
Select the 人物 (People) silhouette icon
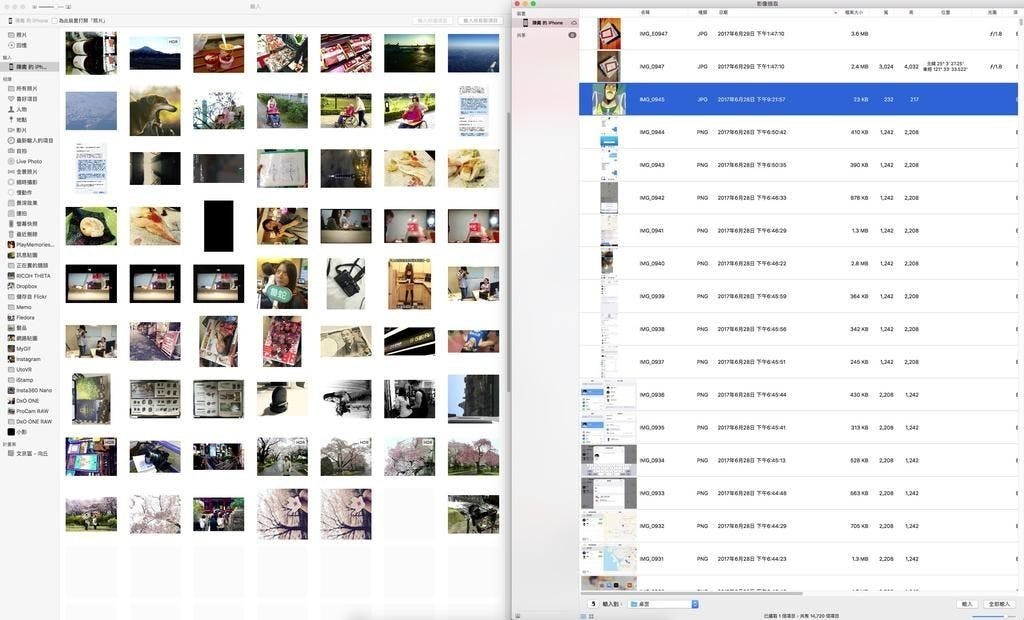click(11, 109)
